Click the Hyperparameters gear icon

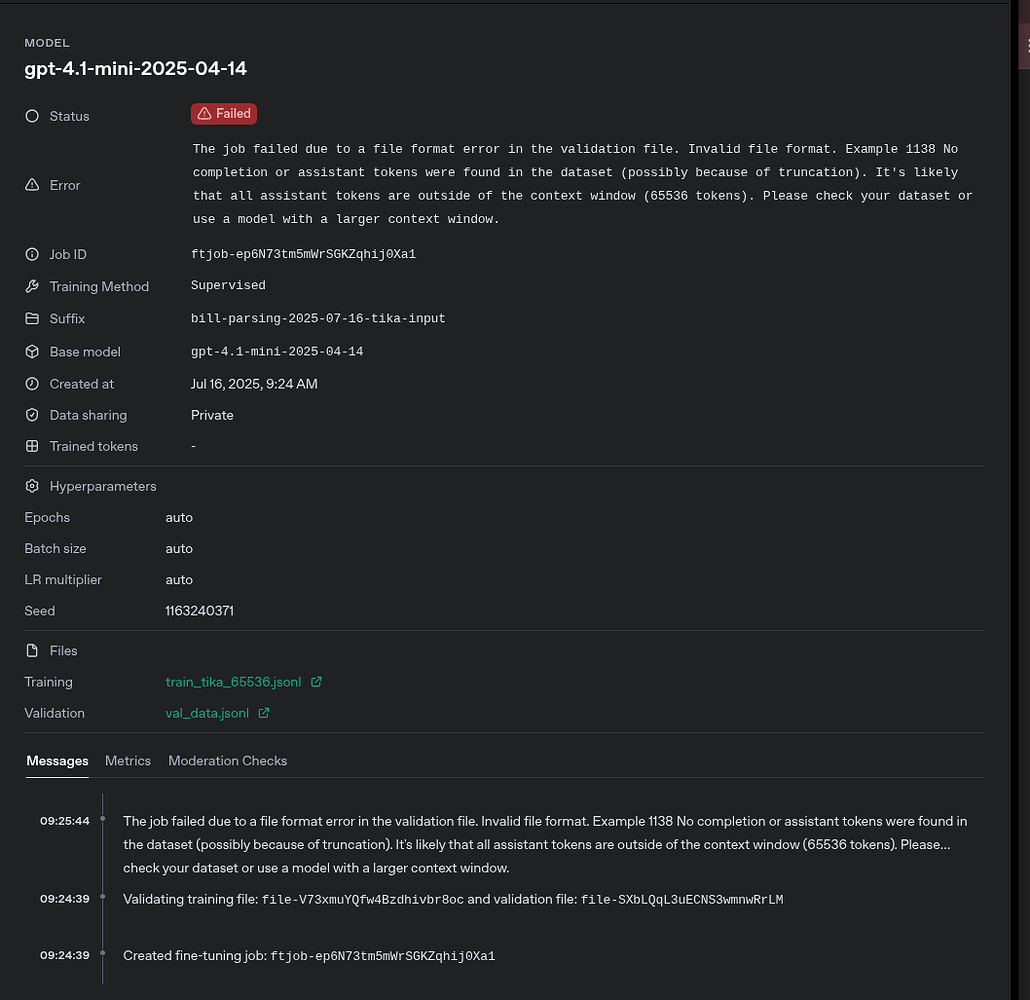pyautogui.click(x=31, y=486)
